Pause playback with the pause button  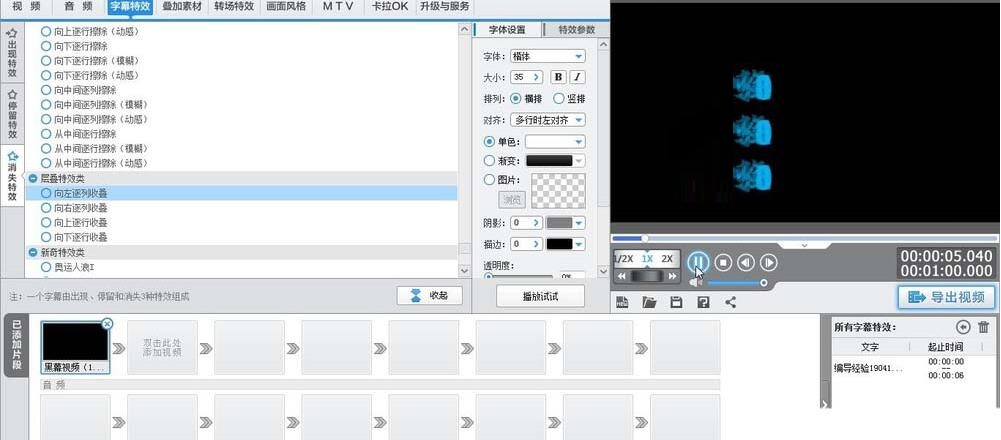[x=698, y=262]
